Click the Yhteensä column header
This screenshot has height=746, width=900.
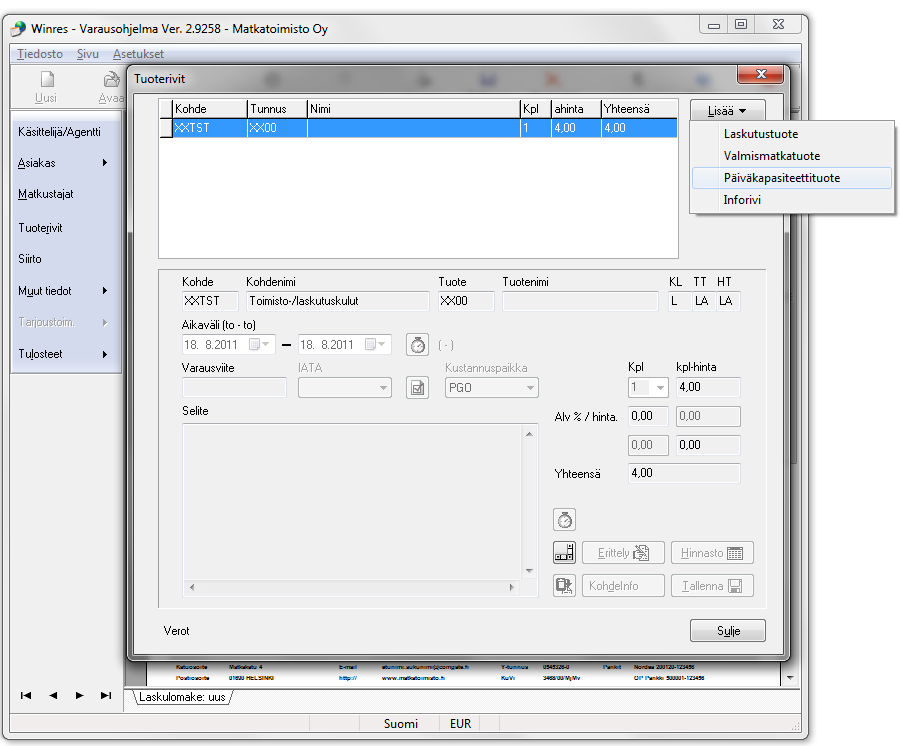coord(639,109)
